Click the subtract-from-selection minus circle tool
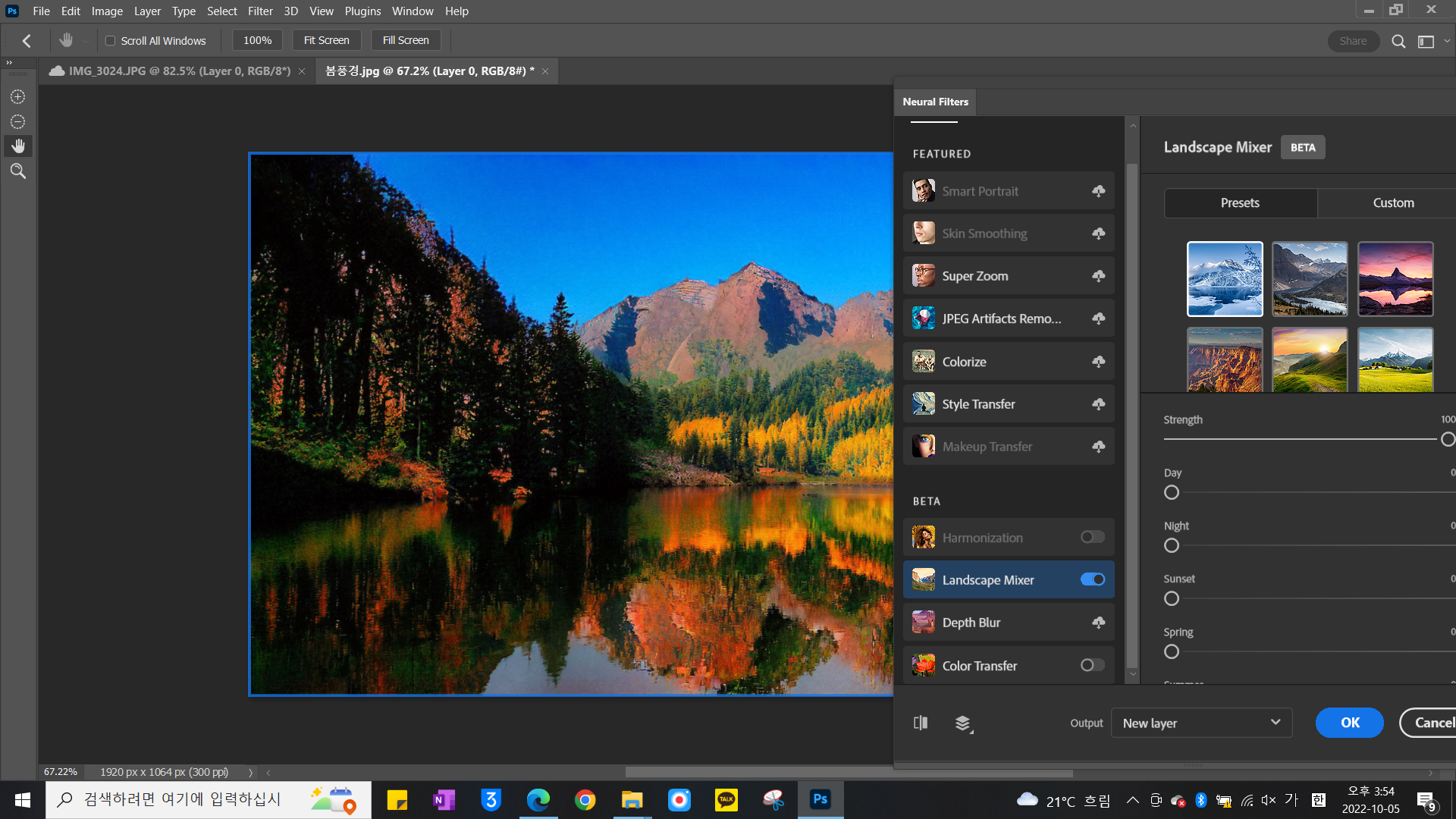Screen dimensions: 1456x819 coord(18,121)
